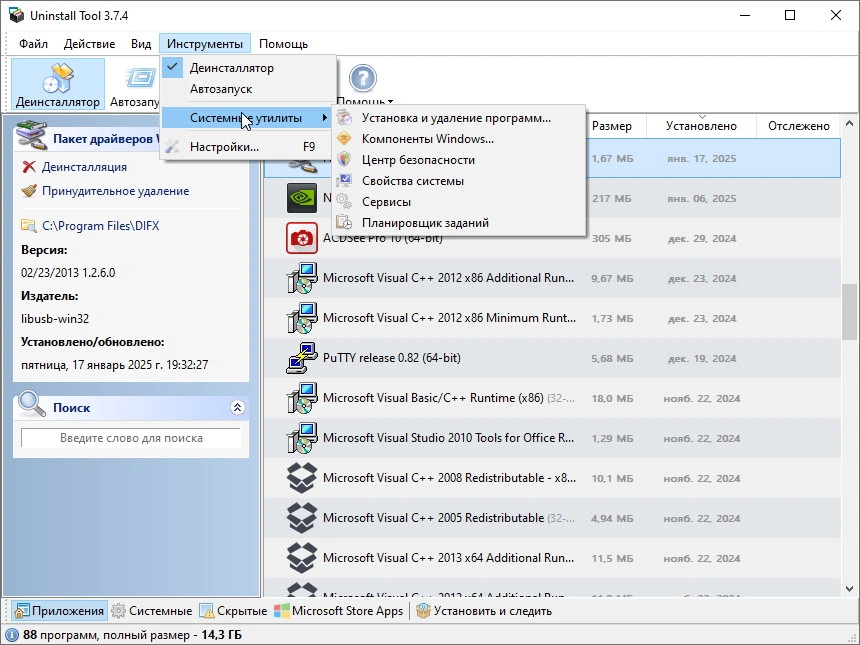The height and width of the screenshot is (645, 860).
Task: Open the Помощь menu in menu bar
Action: tap(284, 44)
